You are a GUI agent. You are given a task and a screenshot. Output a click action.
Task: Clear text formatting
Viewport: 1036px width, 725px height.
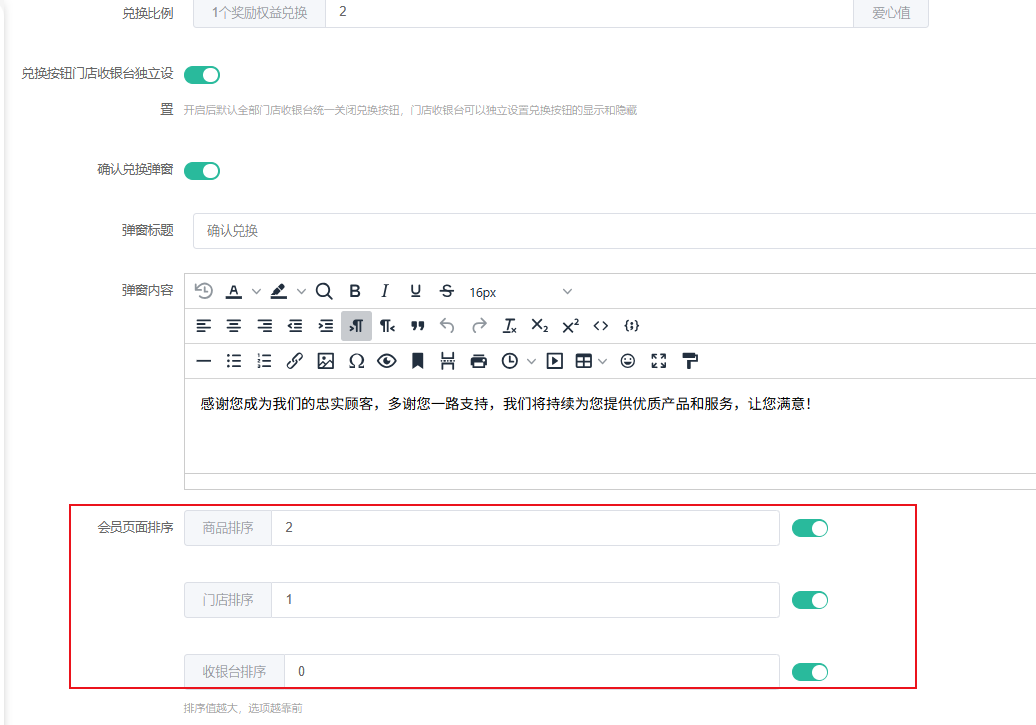click(509, 326)
